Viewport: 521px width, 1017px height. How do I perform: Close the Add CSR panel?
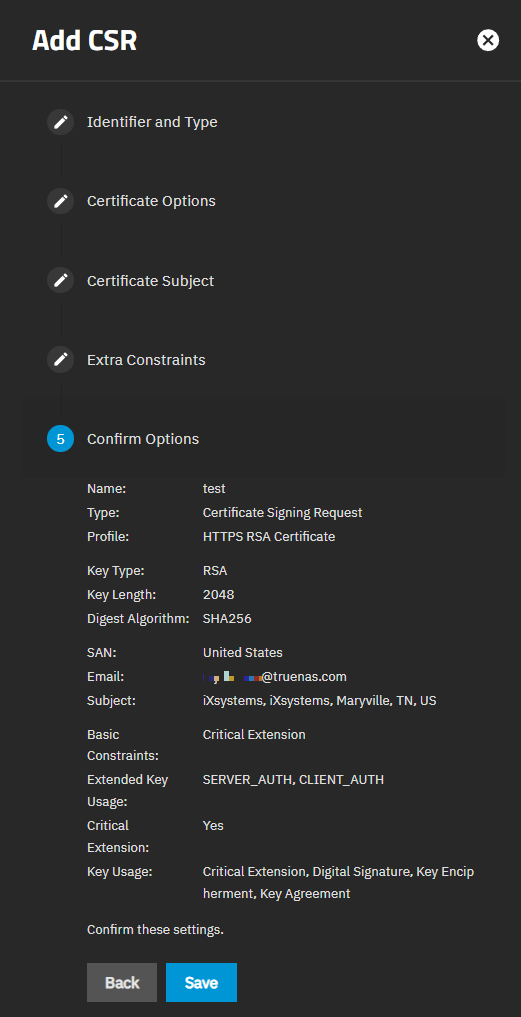tap(488, 40)
